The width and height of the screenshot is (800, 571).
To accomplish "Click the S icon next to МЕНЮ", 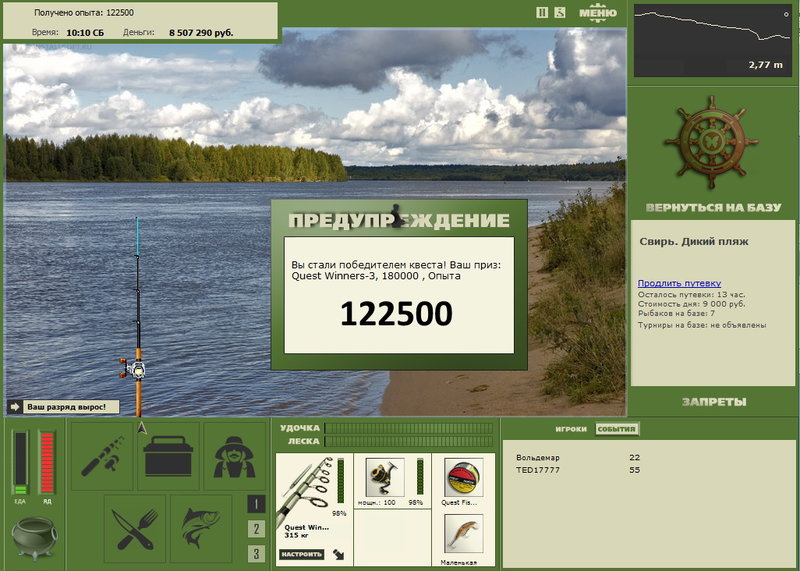I will [x=560, y=12].
